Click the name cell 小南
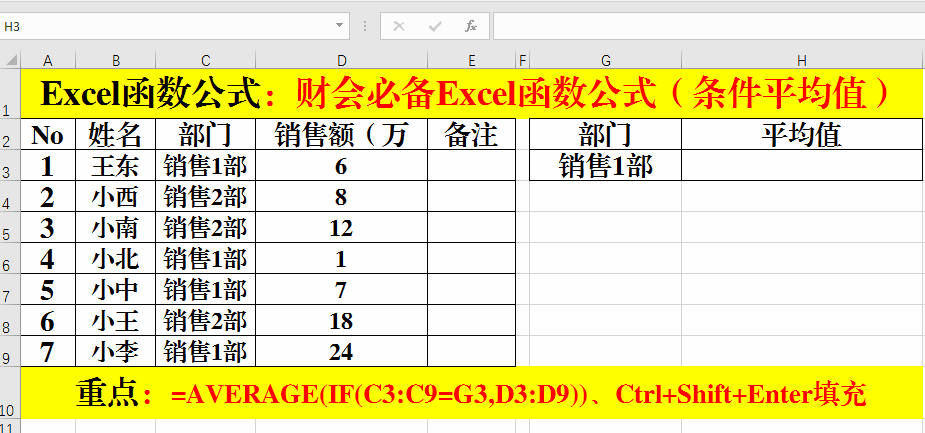925x433 pixels. click(x=116, y=227)
